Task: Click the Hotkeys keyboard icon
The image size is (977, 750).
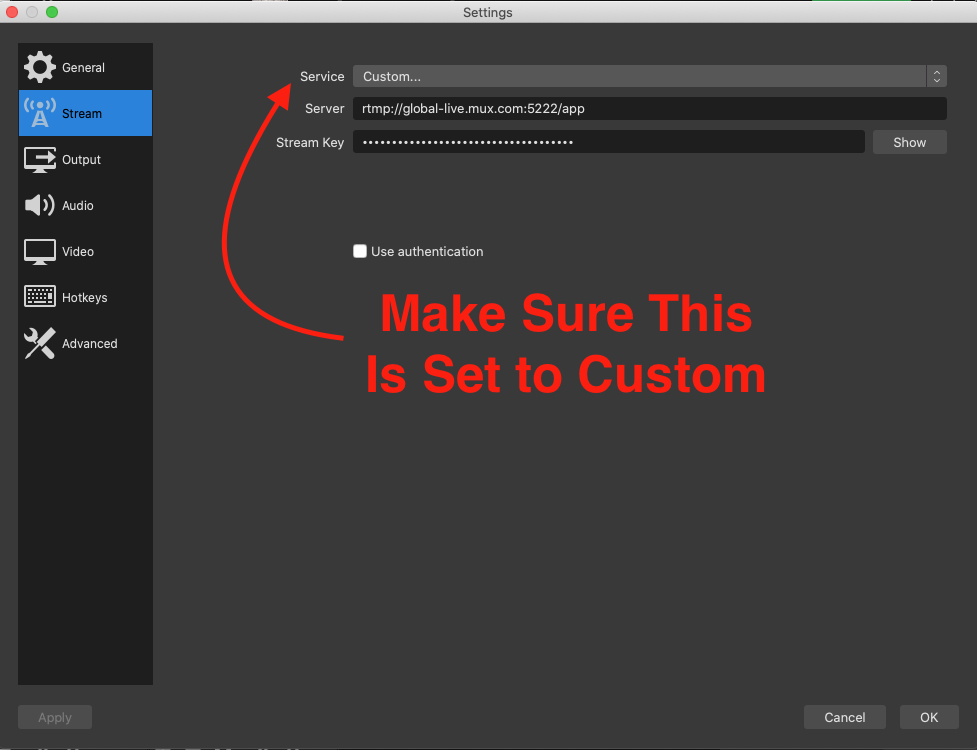Action: click(40, 297)
